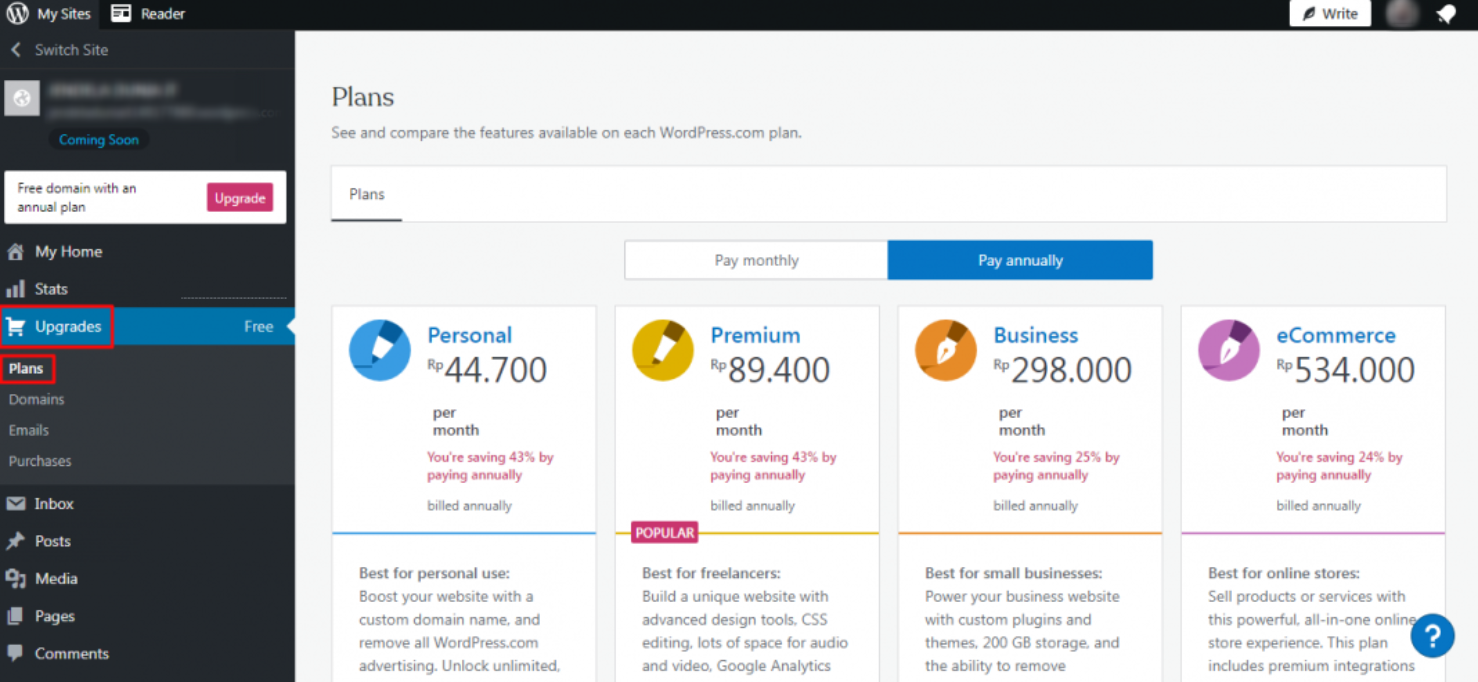Screen dimensions: 1478x682
Task: Click the Business plan title
Action: click(x=1036, y=336)
